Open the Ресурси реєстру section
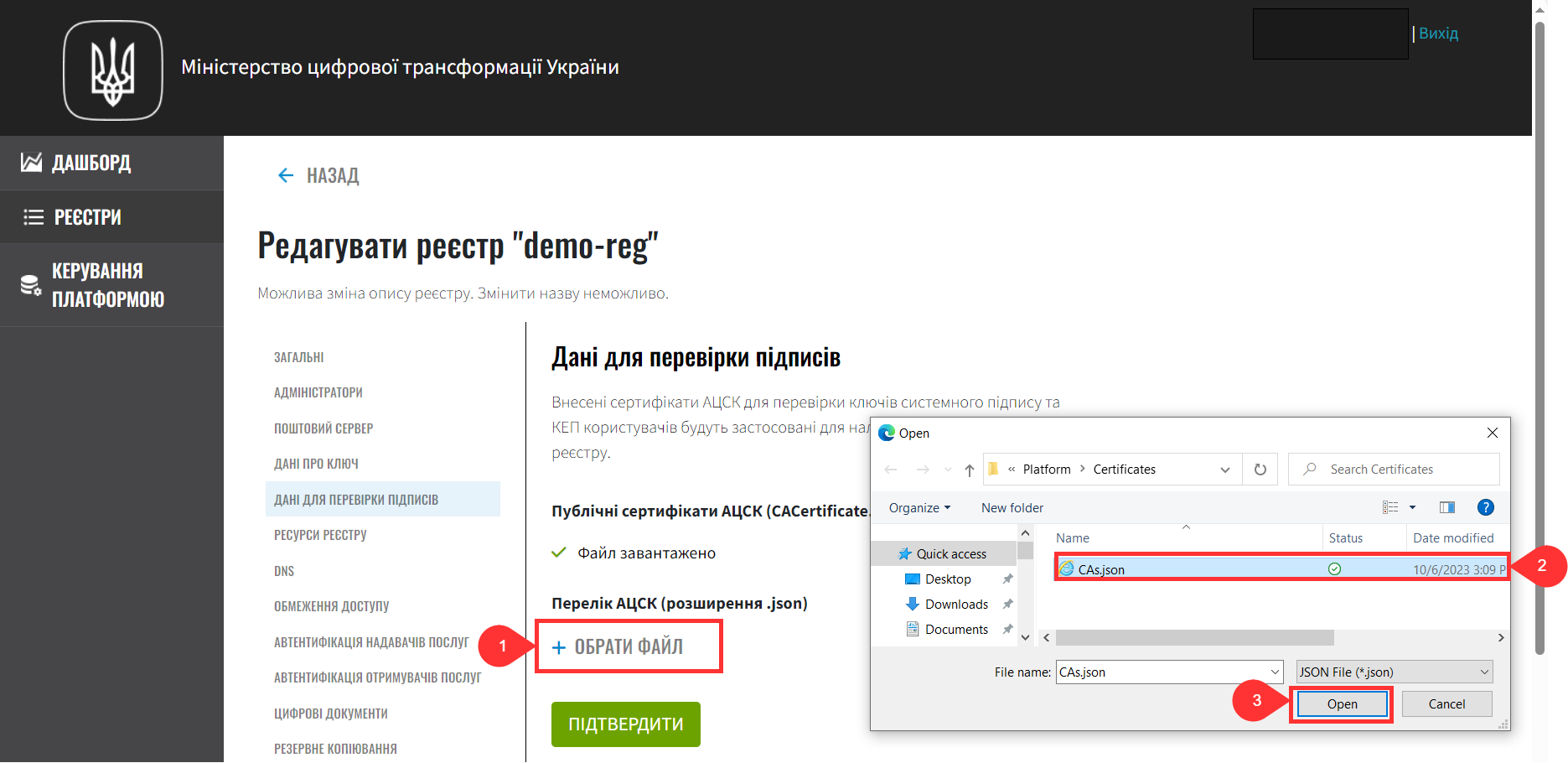The width and height of the screenshot is (1568, 763). (x=320, y=535)
